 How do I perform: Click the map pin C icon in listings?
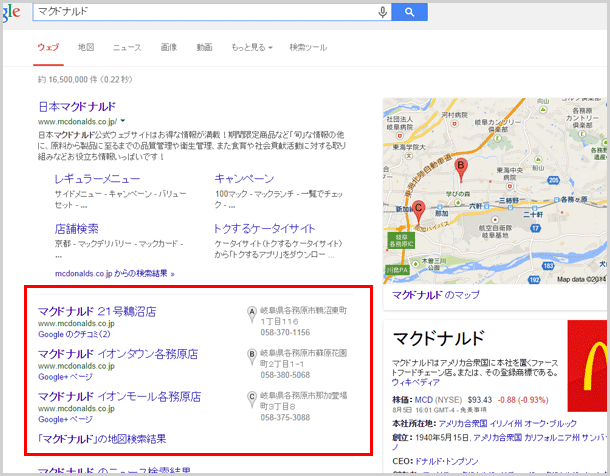pyautogui.click(x=252, y=400)
